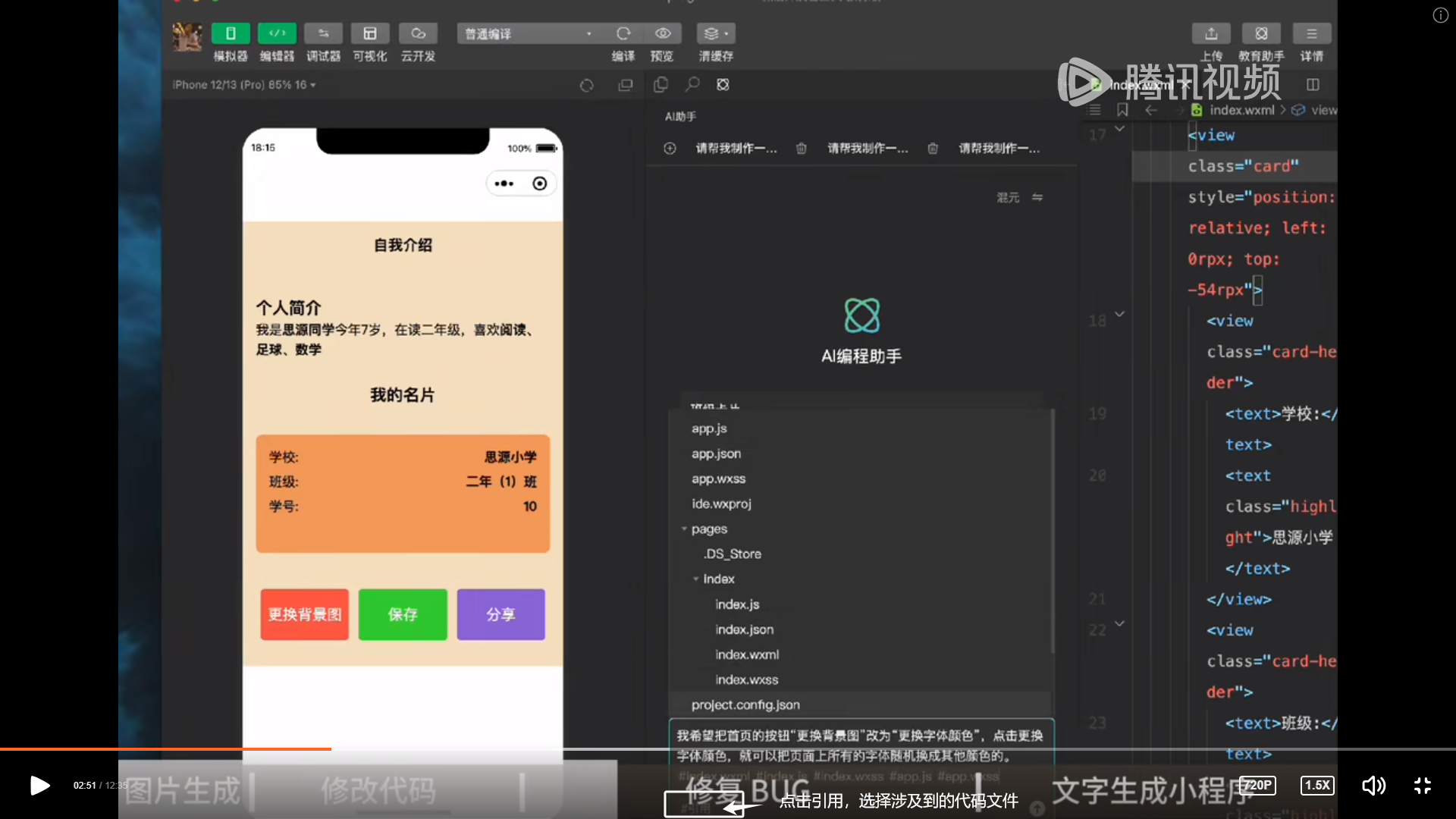Toggle the 编辑器 editor panel button
Viewport: 1456px width, 819px height.
pos(277,33)
